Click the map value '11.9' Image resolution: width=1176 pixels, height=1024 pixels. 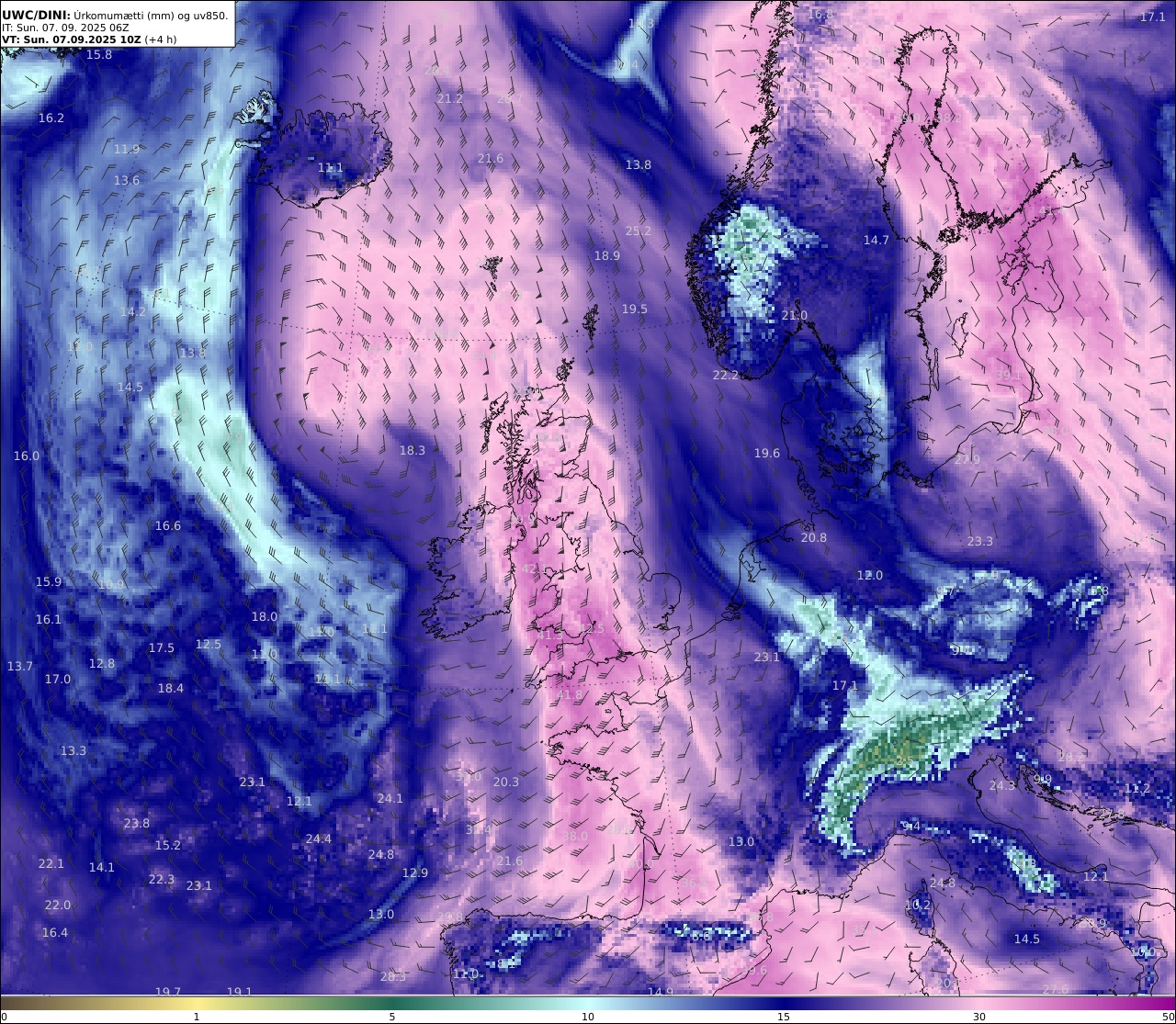(x=127, y=150)
